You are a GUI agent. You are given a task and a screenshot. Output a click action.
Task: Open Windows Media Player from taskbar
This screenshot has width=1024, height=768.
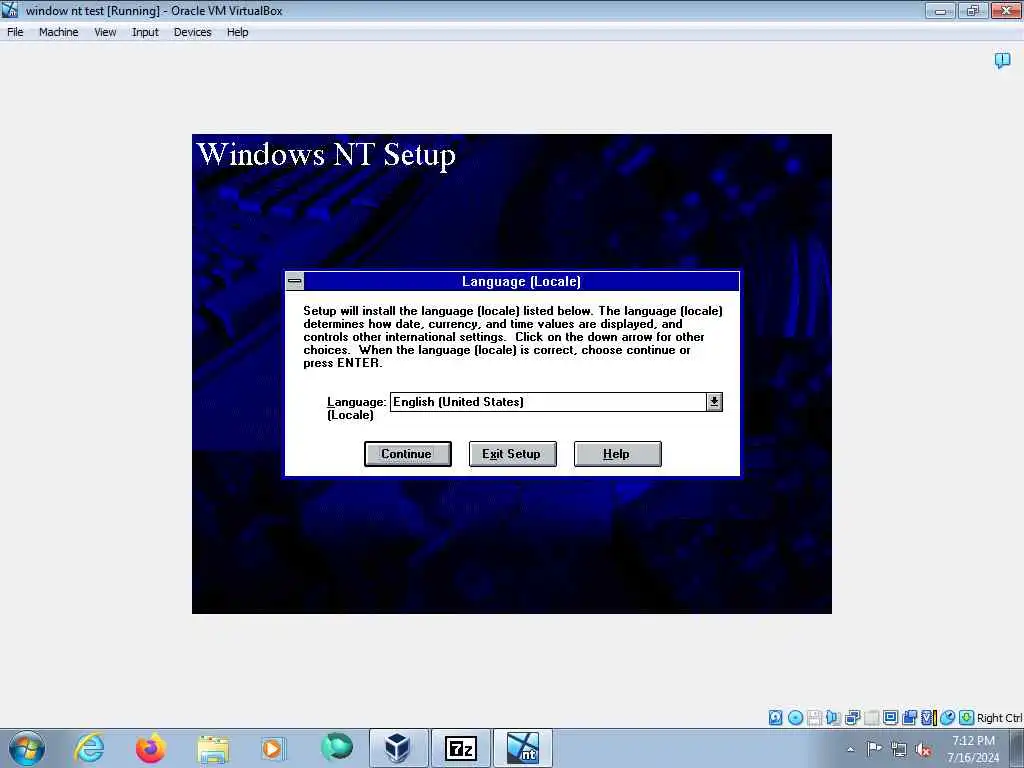[x=272, y=748]
